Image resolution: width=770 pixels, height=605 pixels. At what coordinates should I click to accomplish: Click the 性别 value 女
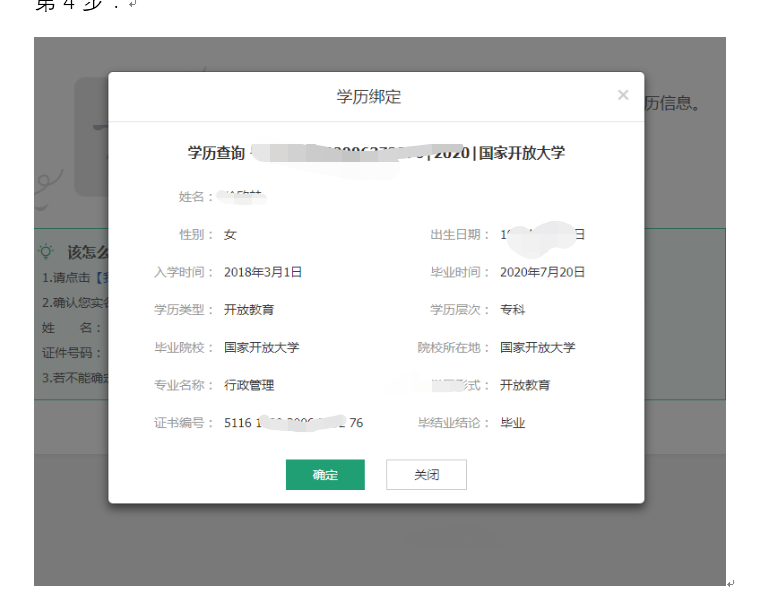coord(230,235)
